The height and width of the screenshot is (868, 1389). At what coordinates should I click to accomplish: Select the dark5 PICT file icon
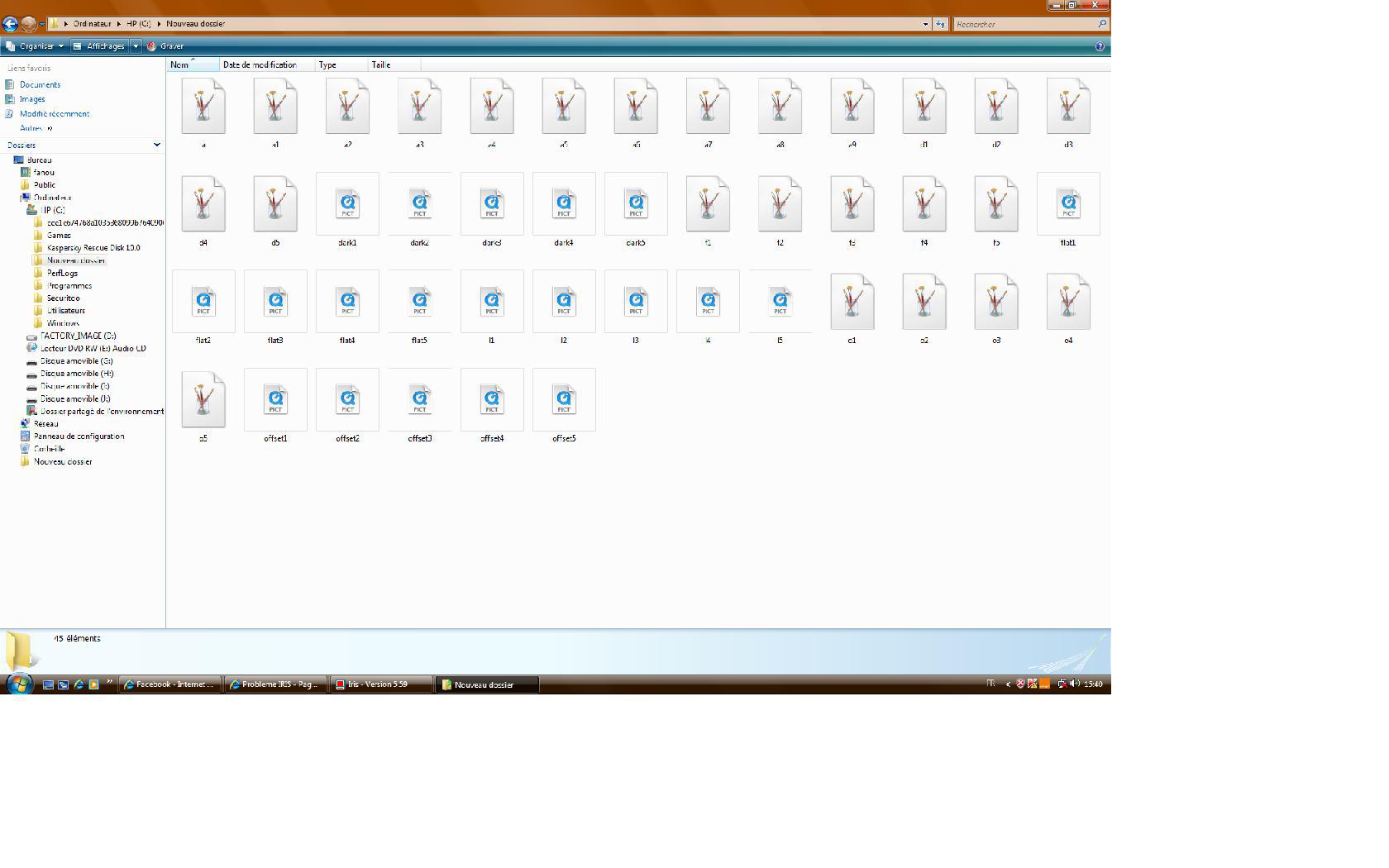tap(636, 203)
